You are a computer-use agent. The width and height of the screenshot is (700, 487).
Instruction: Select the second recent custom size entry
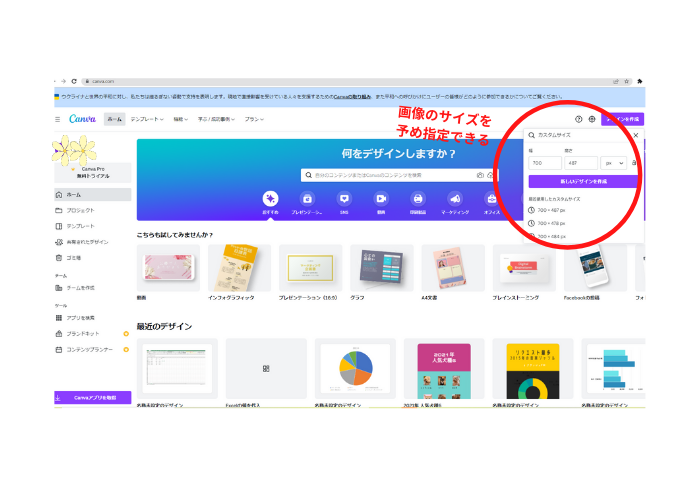pyautogui.click(x=547, y=223)
